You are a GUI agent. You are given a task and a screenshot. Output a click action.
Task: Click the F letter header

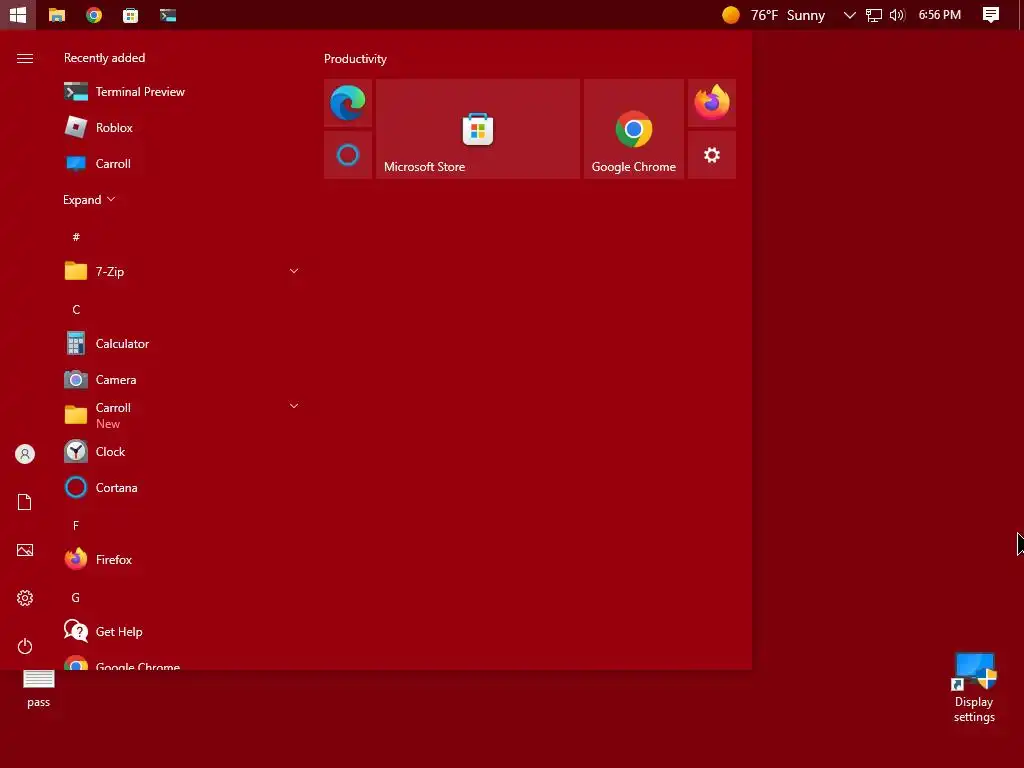coord(76,526)
